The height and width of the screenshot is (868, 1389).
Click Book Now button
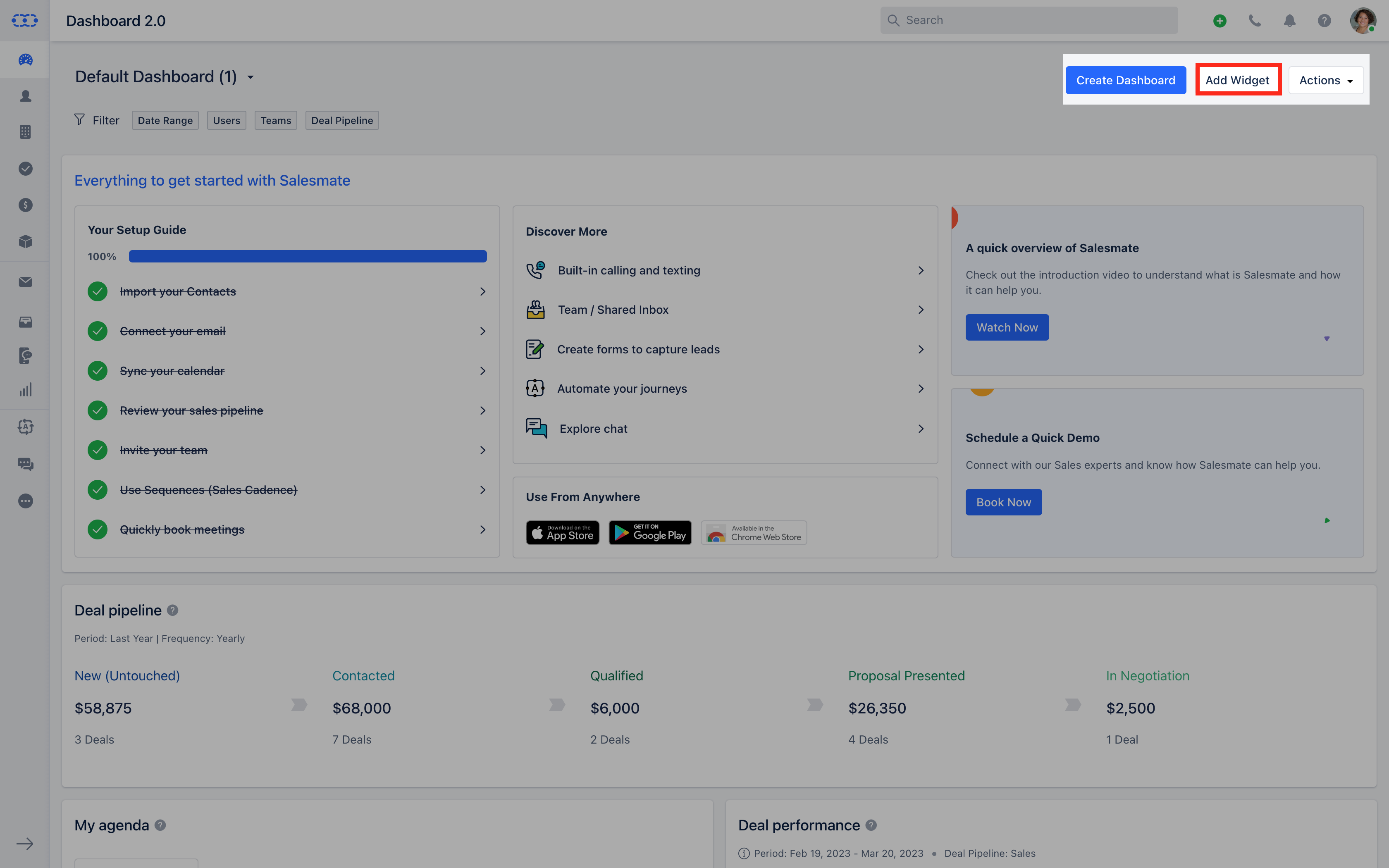click(1003, 502)
